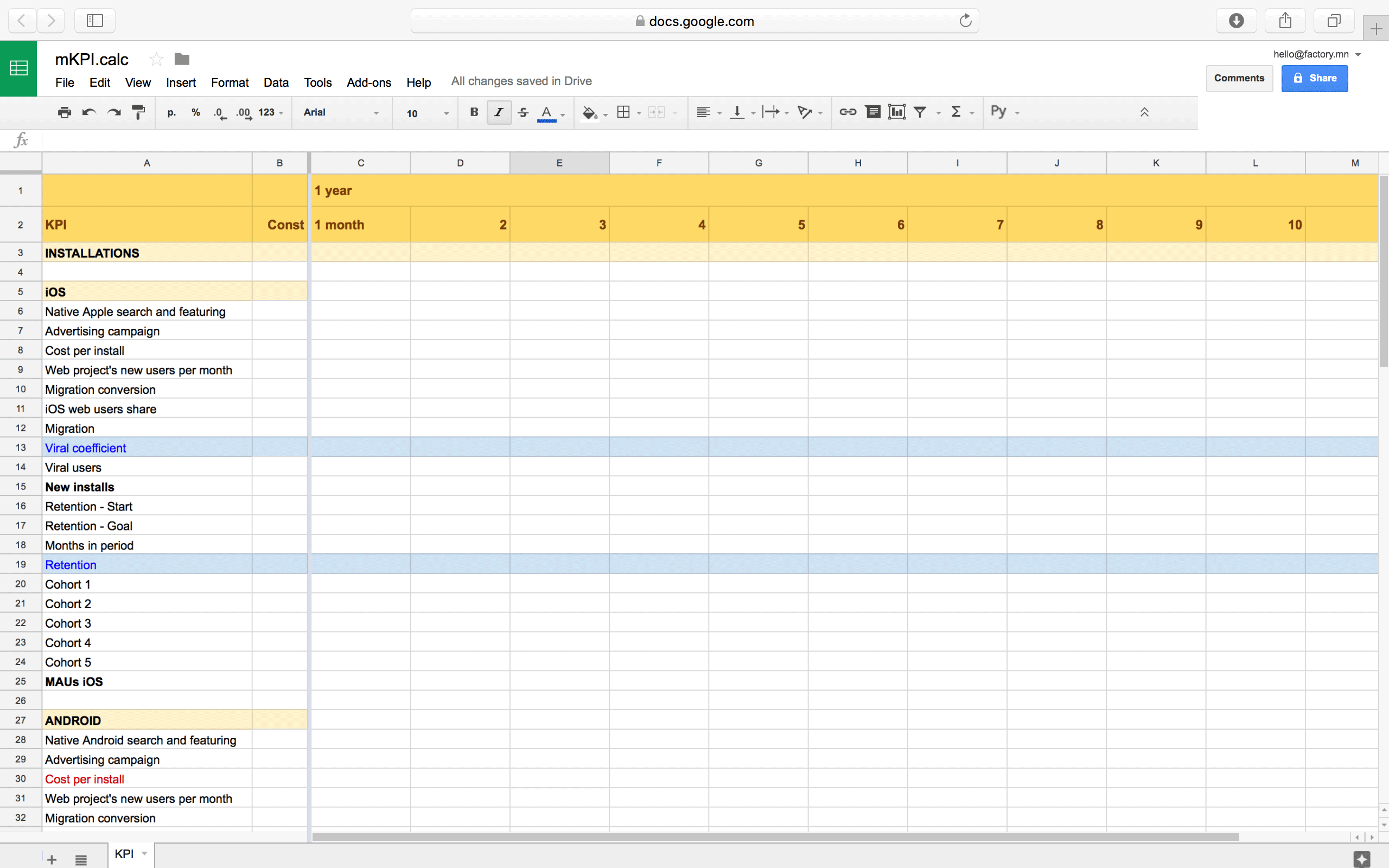
Task: Insert comment using toolbar icon
Action: [x=872, y=112]
